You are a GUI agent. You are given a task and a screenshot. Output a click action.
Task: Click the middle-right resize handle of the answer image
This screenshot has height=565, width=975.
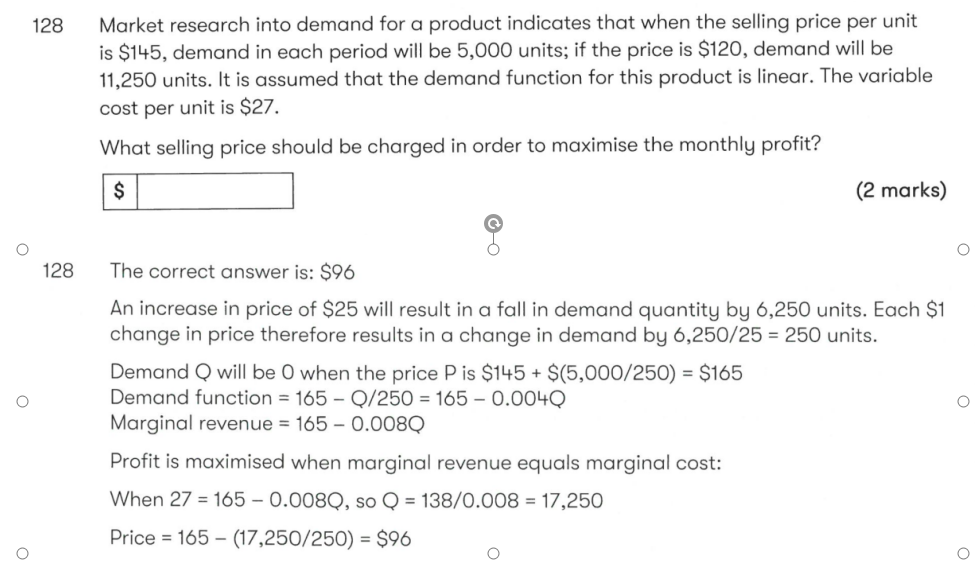(962, 401)
